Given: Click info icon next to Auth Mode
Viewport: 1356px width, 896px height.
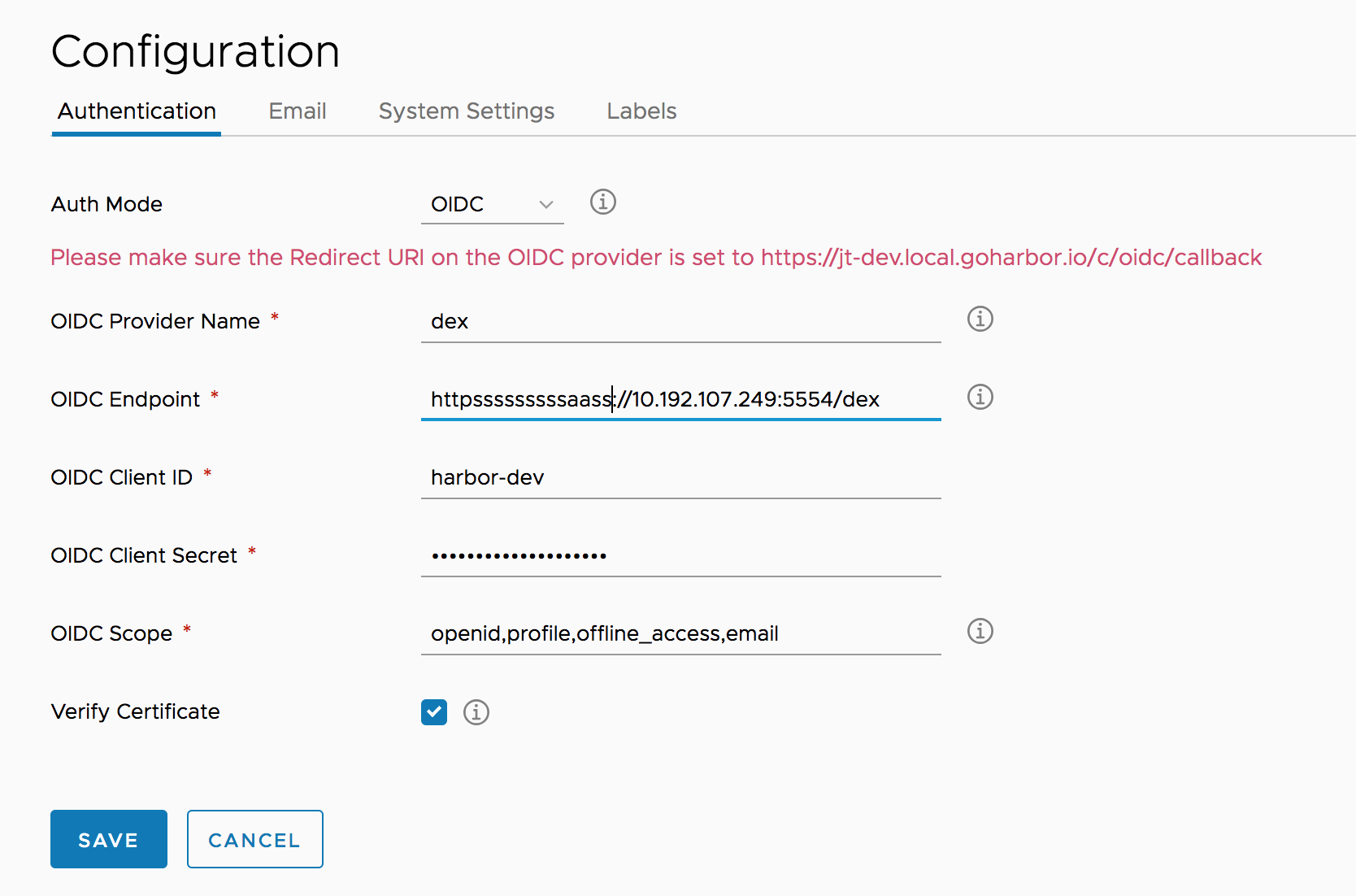Looking at the screenshot, I should tap(602, 202).
